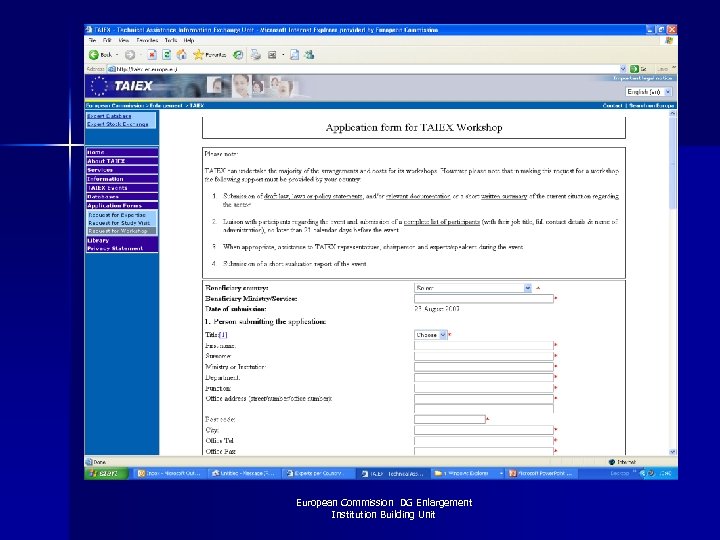
Task: Refresh the page with green arrows icon
Action: tap(167, 55)
